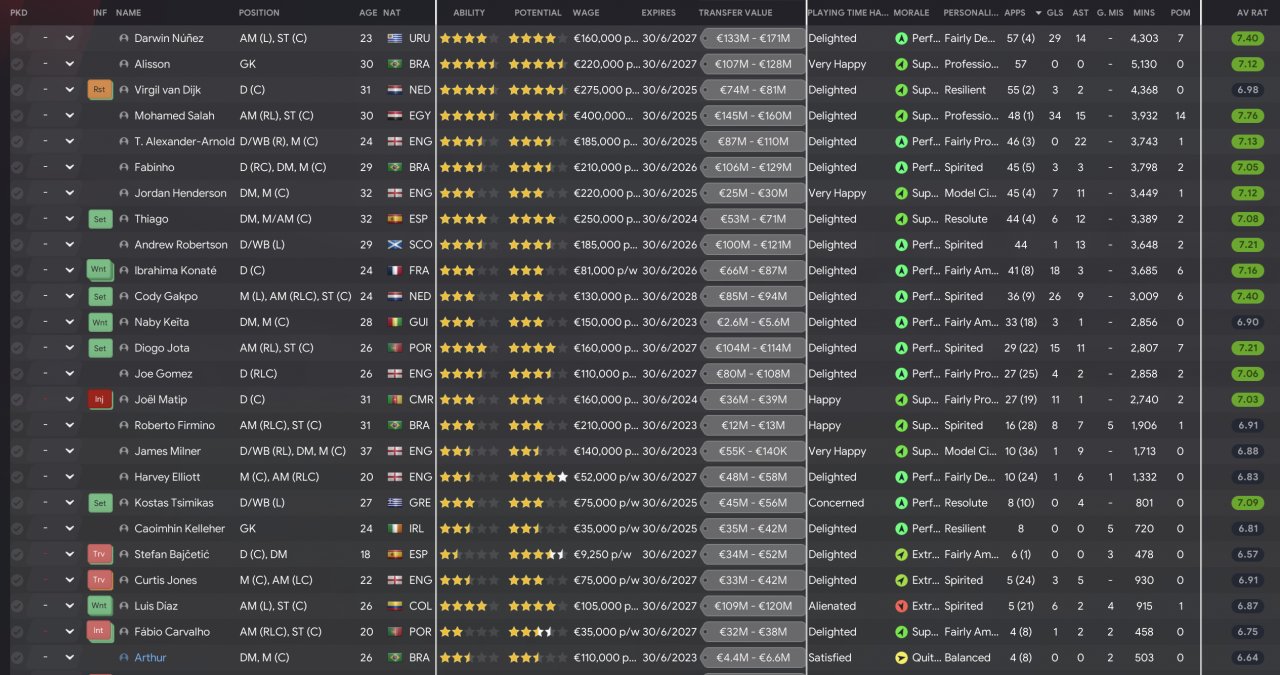
Task: Click Harvey Elliott's potential star rating
Action: tap(537, 477)
